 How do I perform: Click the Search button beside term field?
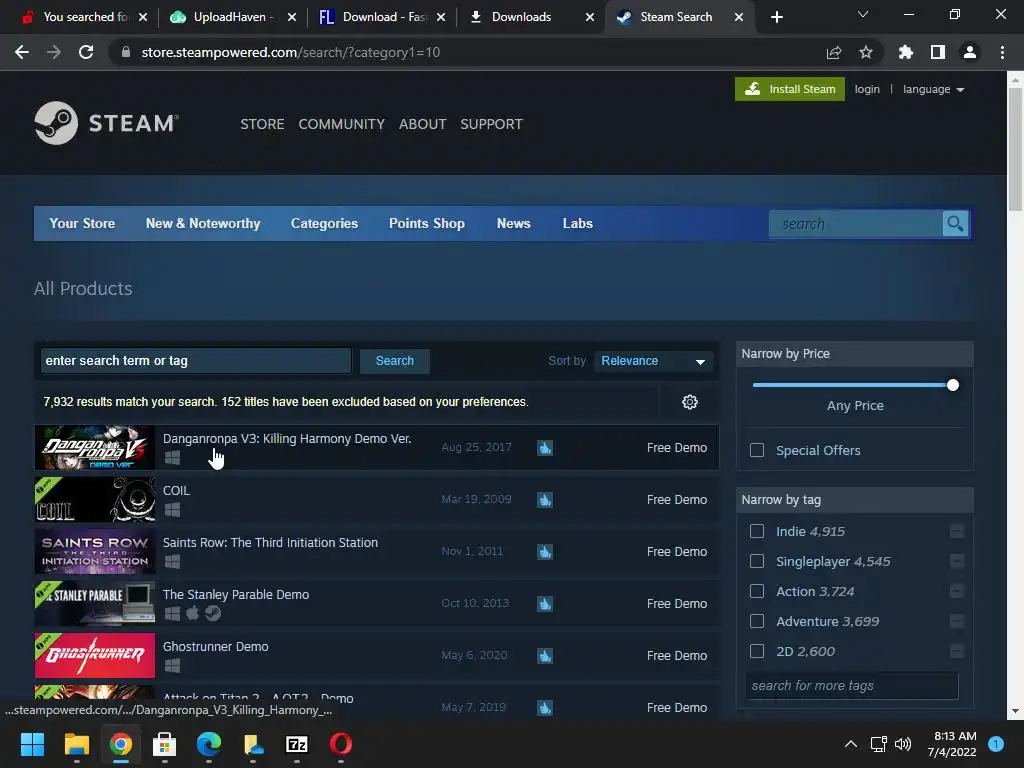tap(394, 360)
